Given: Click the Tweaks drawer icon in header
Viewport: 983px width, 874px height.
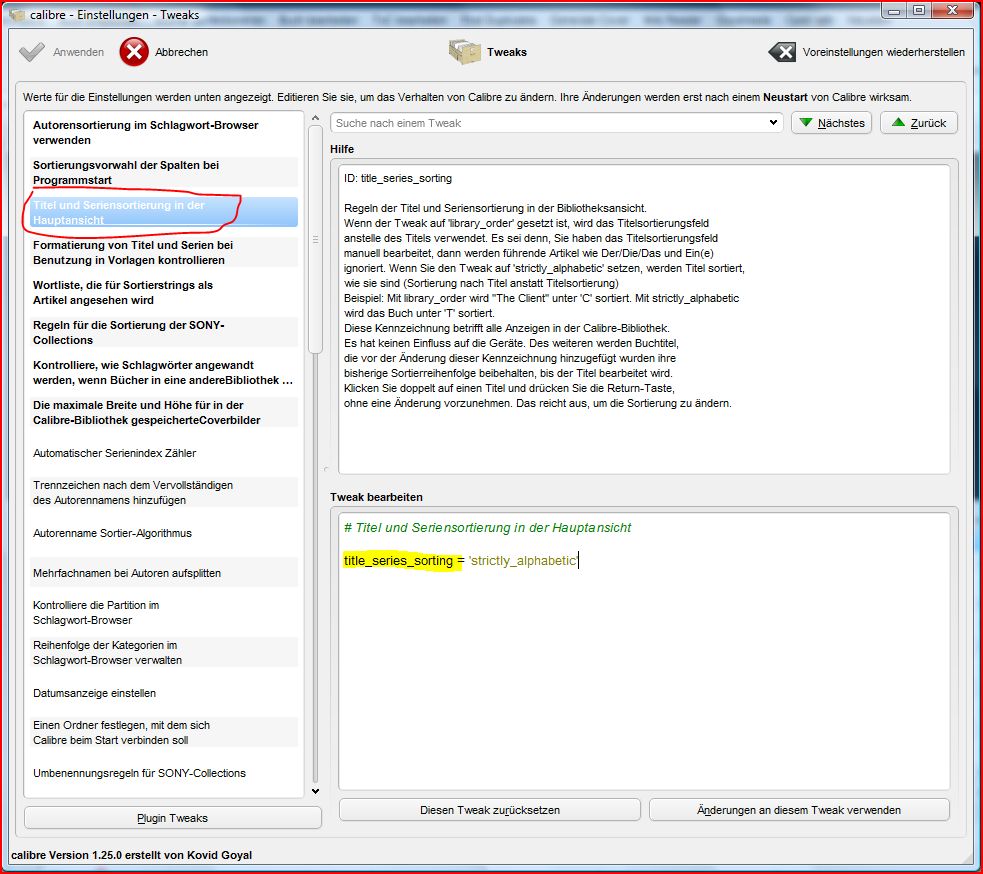Looking at the screenshot, I should [x=465, y=52].
